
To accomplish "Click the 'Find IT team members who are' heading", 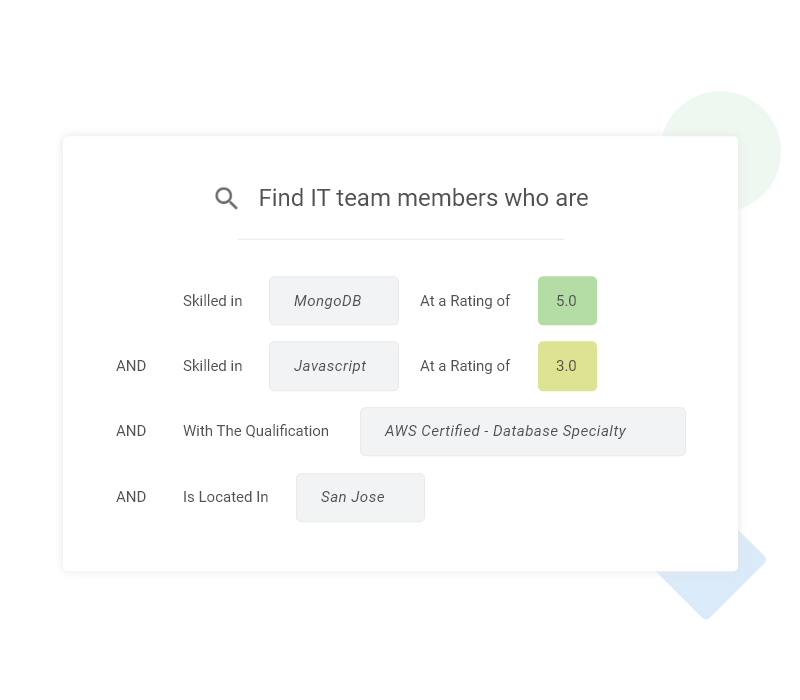I will (x=423, y=198).
